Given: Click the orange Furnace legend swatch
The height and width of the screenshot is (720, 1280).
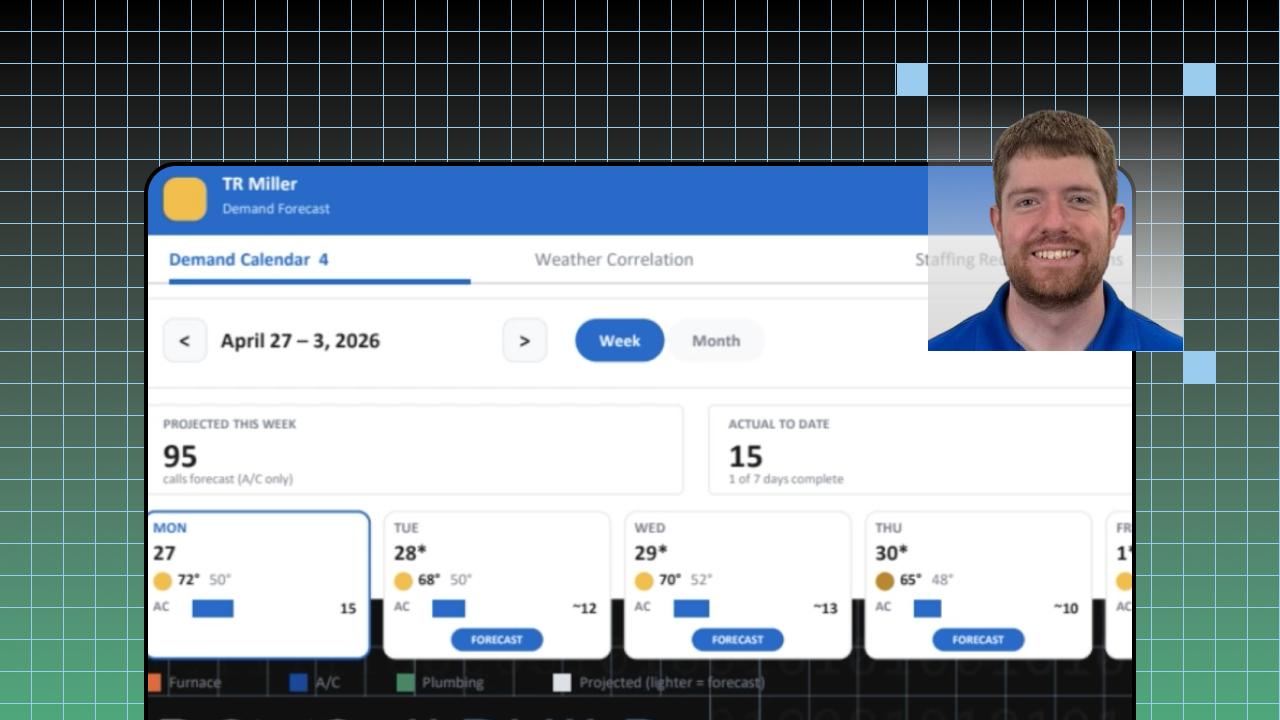Looking at the screenshot, I should point(155,683).
